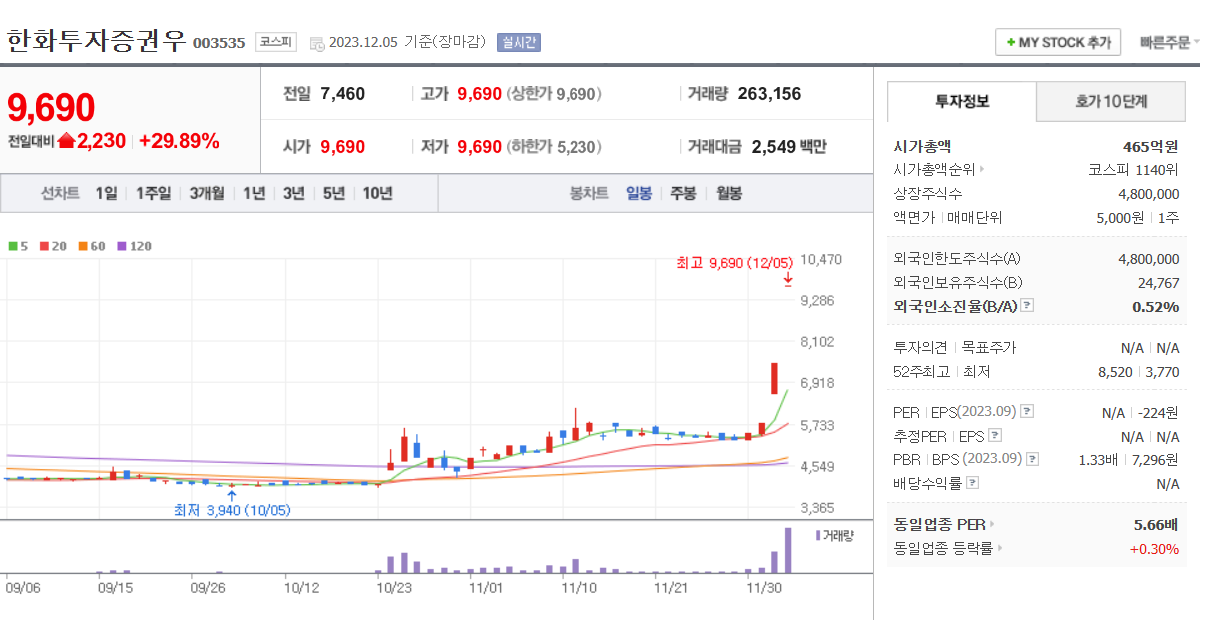This screenshot has width=1205, height=620.
Task: Select the 1년 line chart period
Action: click(x=254, y=193)
